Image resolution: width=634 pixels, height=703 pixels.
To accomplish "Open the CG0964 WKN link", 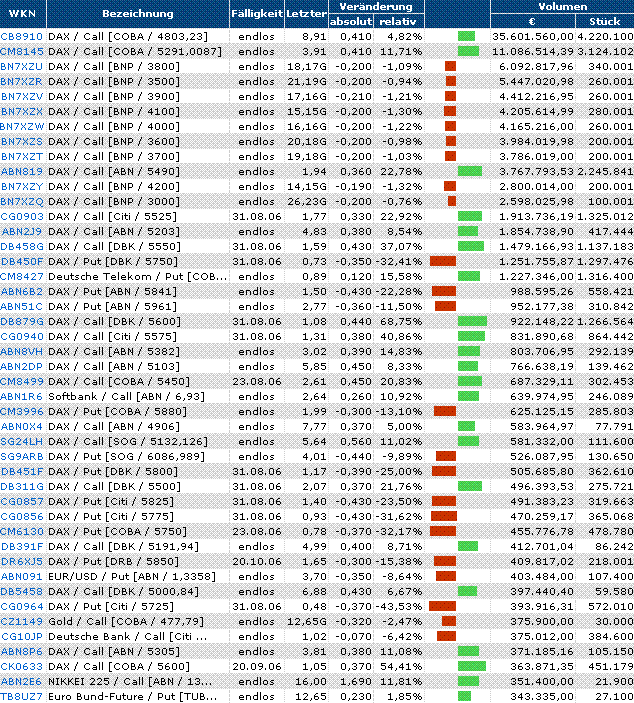I will click(22, 607).
